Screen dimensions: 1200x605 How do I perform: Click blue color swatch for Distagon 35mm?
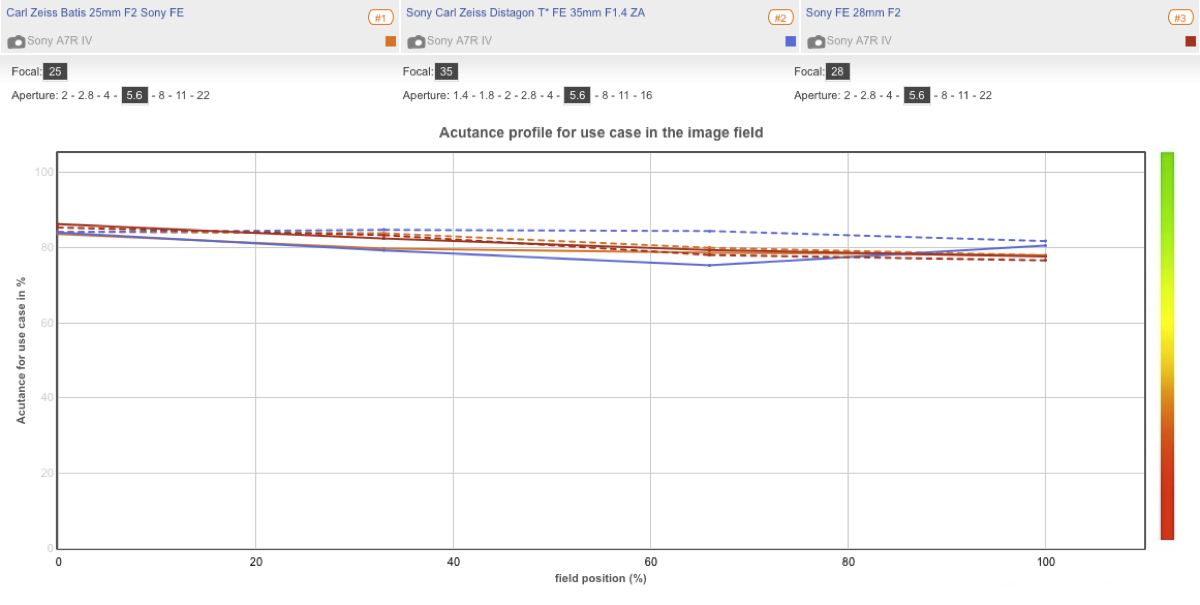point(791,41)
